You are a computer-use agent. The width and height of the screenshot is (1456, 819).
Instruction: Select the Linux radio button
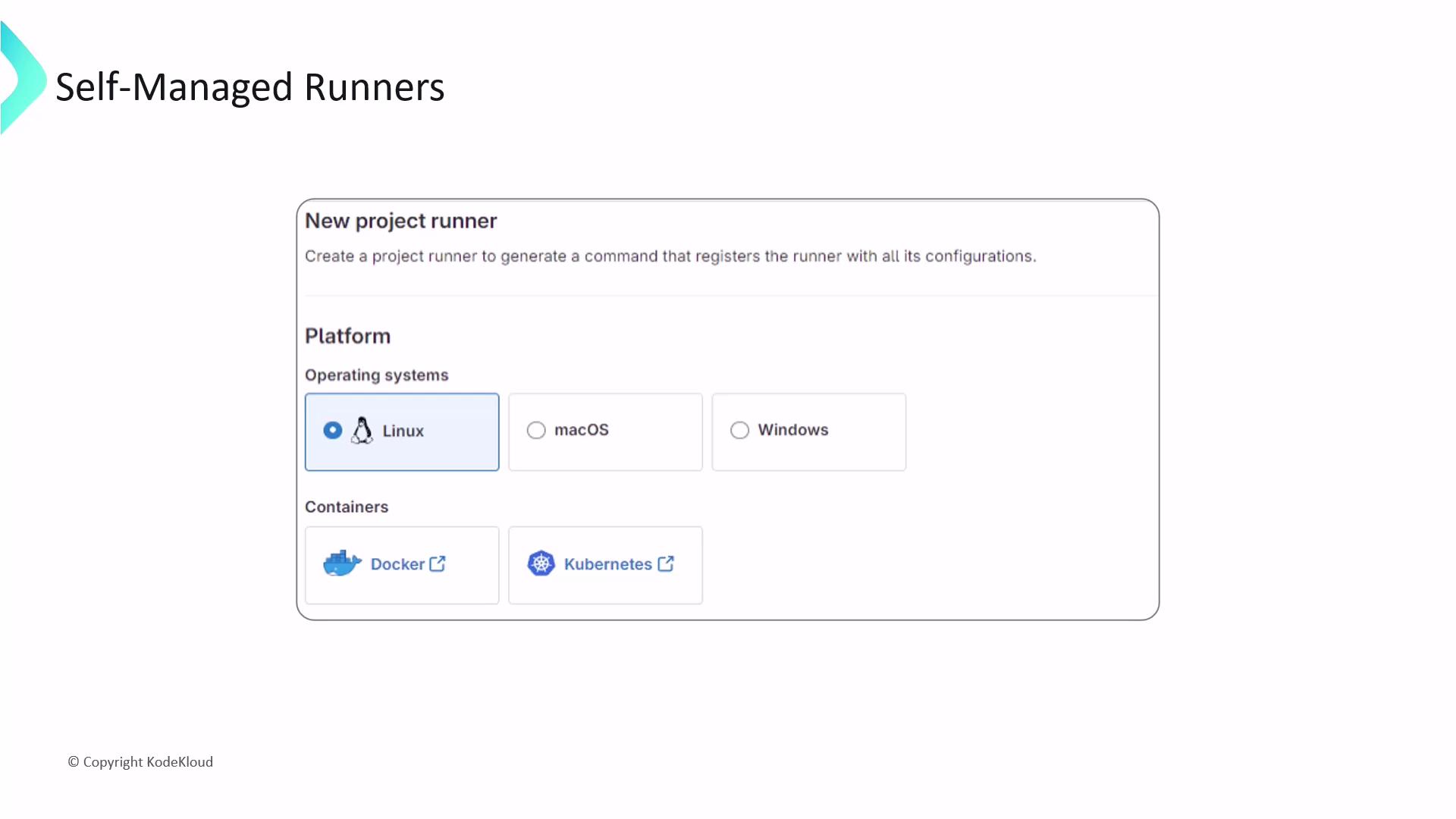tap(332, 431)
